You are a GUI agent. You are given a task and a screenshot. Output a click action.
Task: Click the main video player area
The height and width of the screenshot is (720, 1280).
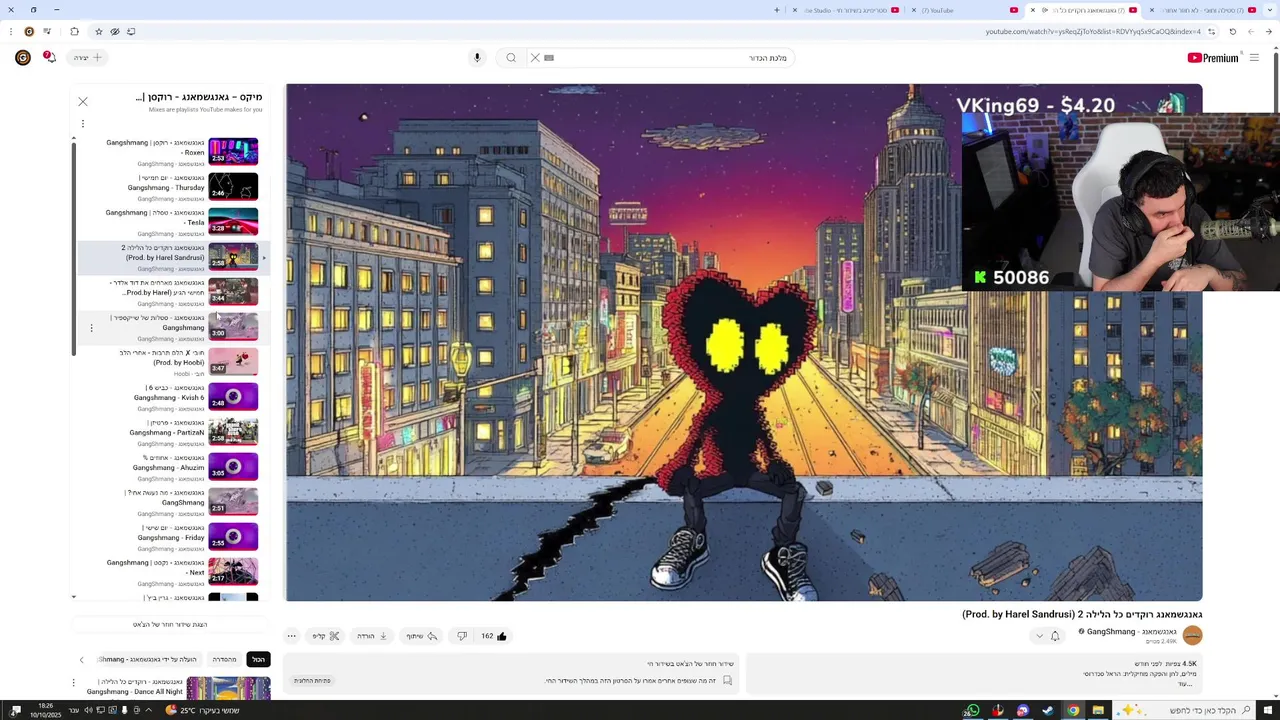744,343
